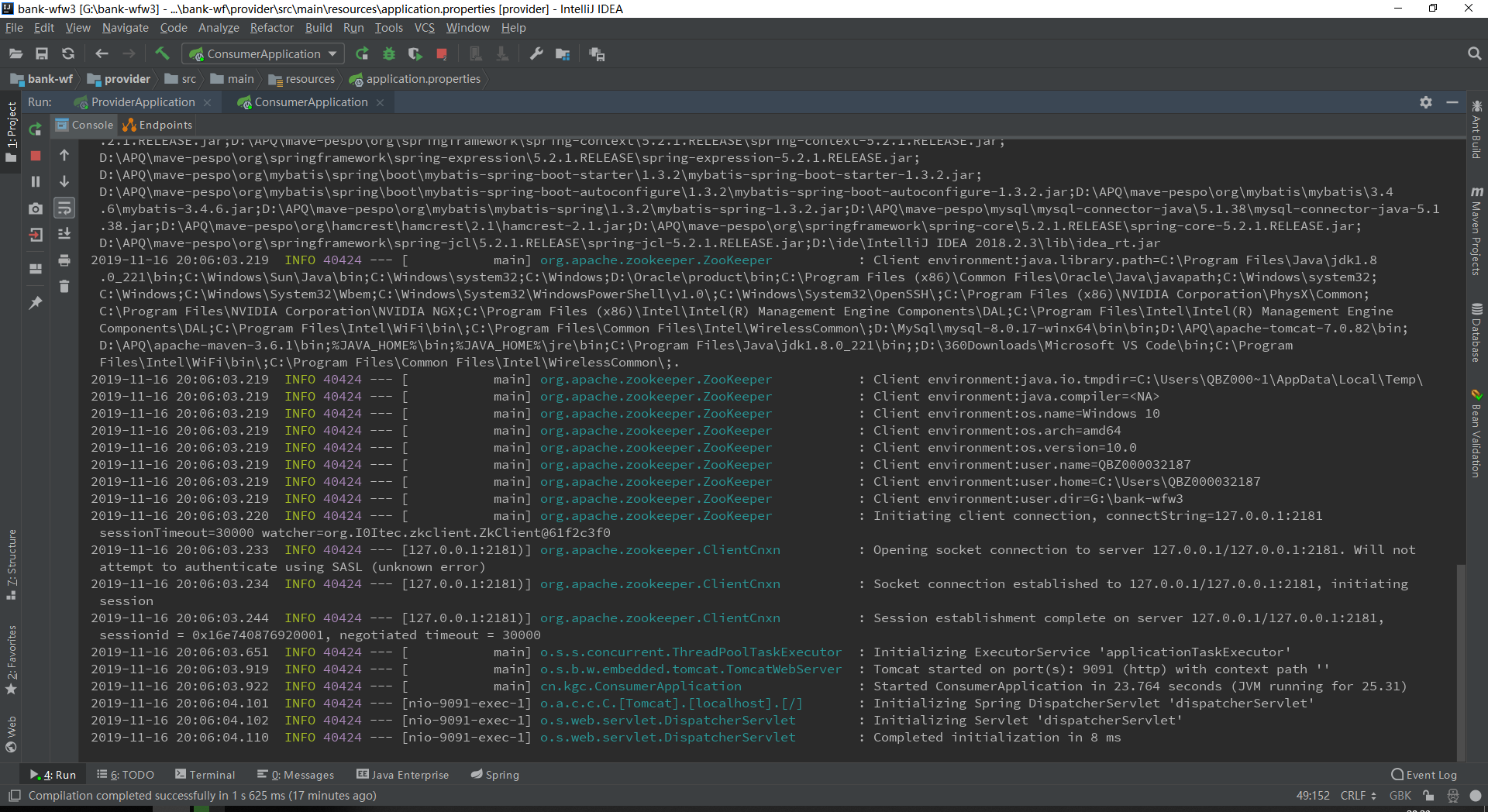Open Maven Projects side panel
Screen dimensions: 1488x812
click(x=1476, y=230)
